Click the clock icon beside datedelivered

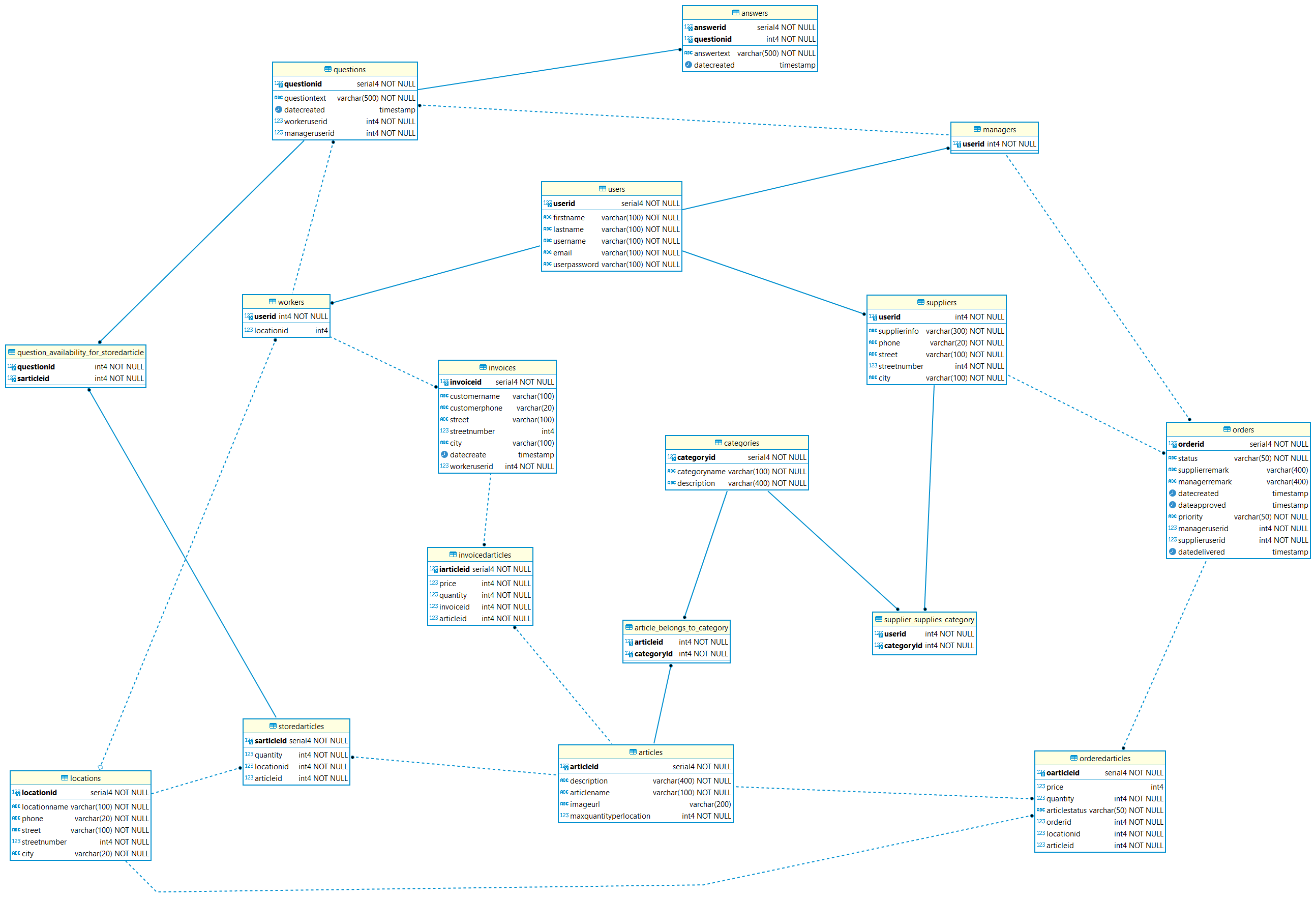click(1172, 552)
